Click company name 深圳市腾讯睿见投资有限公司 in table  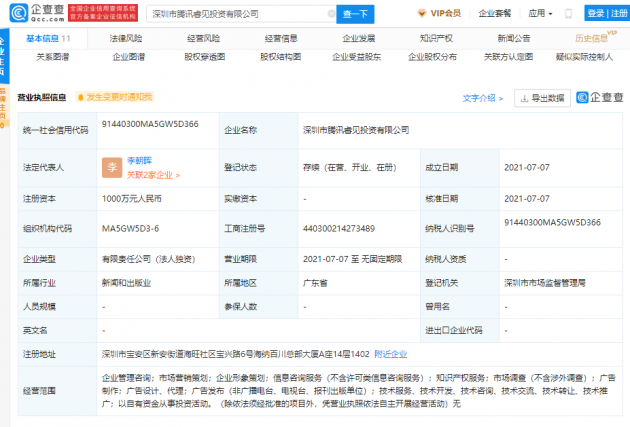[x=356, y=130]
